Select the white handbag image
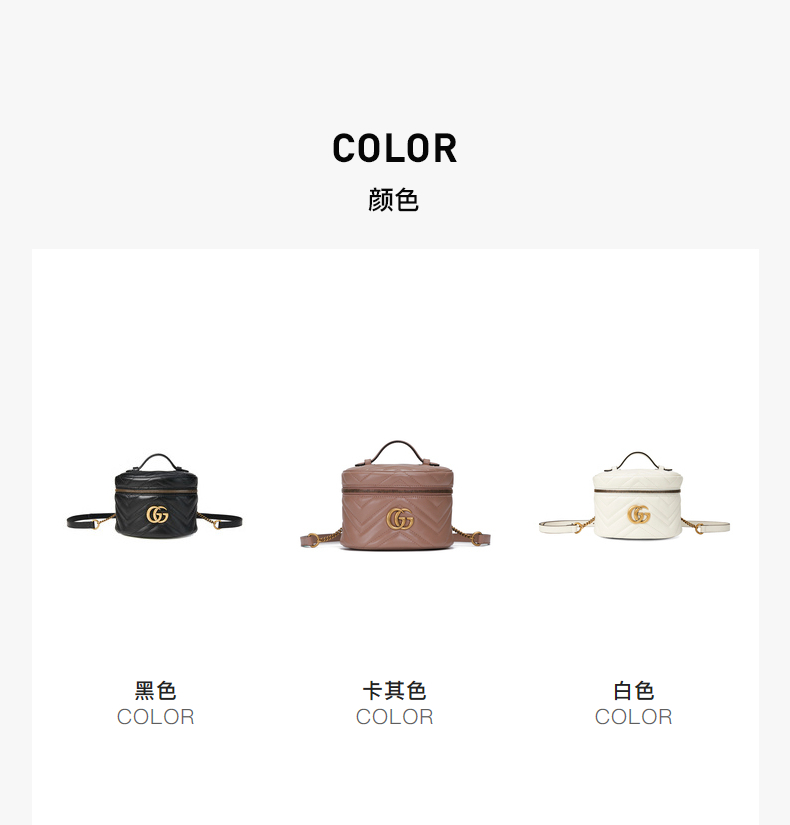The image size is (790, 825). (x=635, y=496)
